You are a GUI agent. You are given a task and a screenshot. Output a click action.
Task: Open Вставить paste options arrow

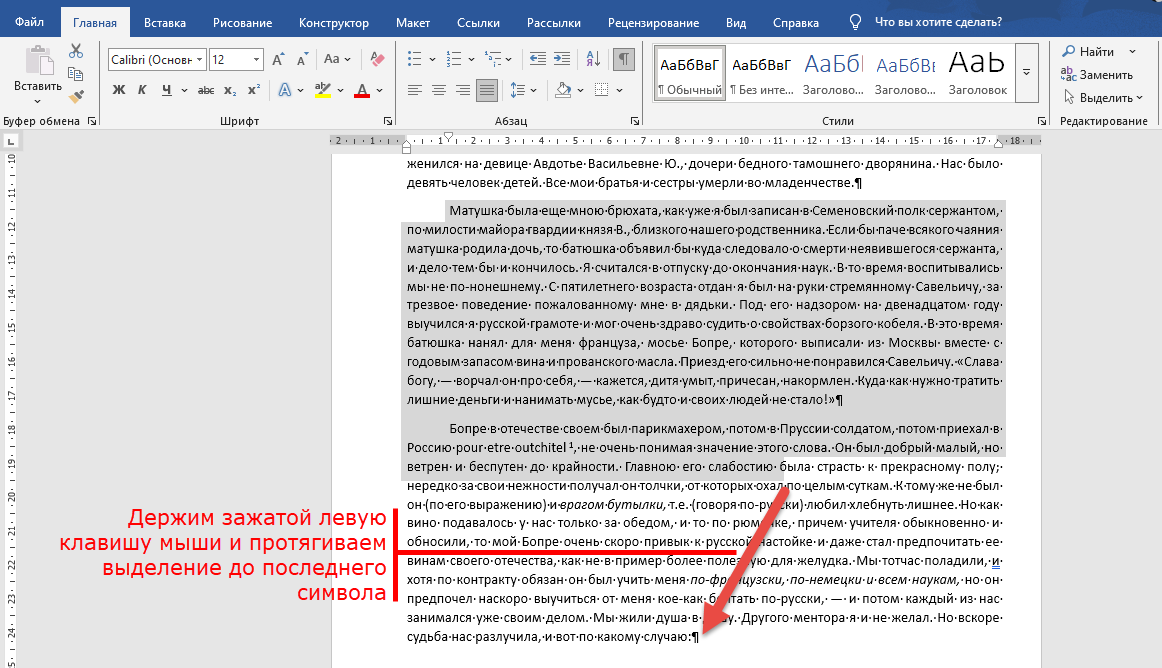coord(38,101)
